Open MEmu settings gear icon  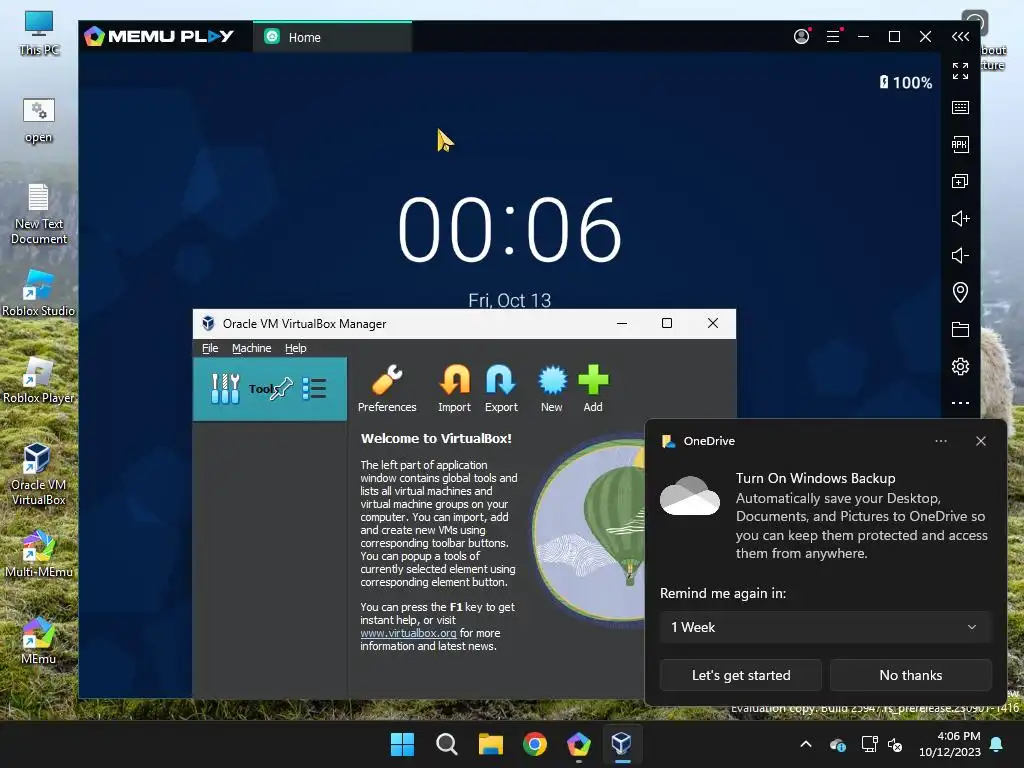pyautogui.click(x=960, y=366)
